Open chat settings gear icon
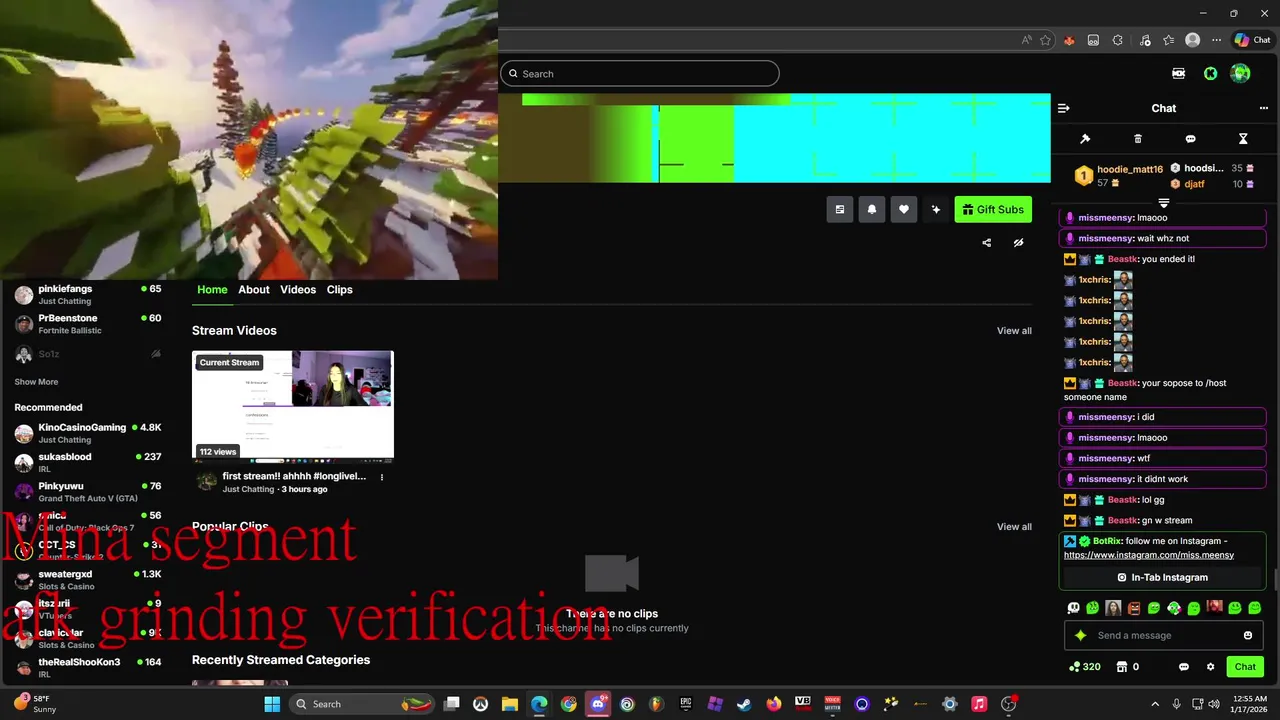The image size is (1280, 720). (1211, 667)
